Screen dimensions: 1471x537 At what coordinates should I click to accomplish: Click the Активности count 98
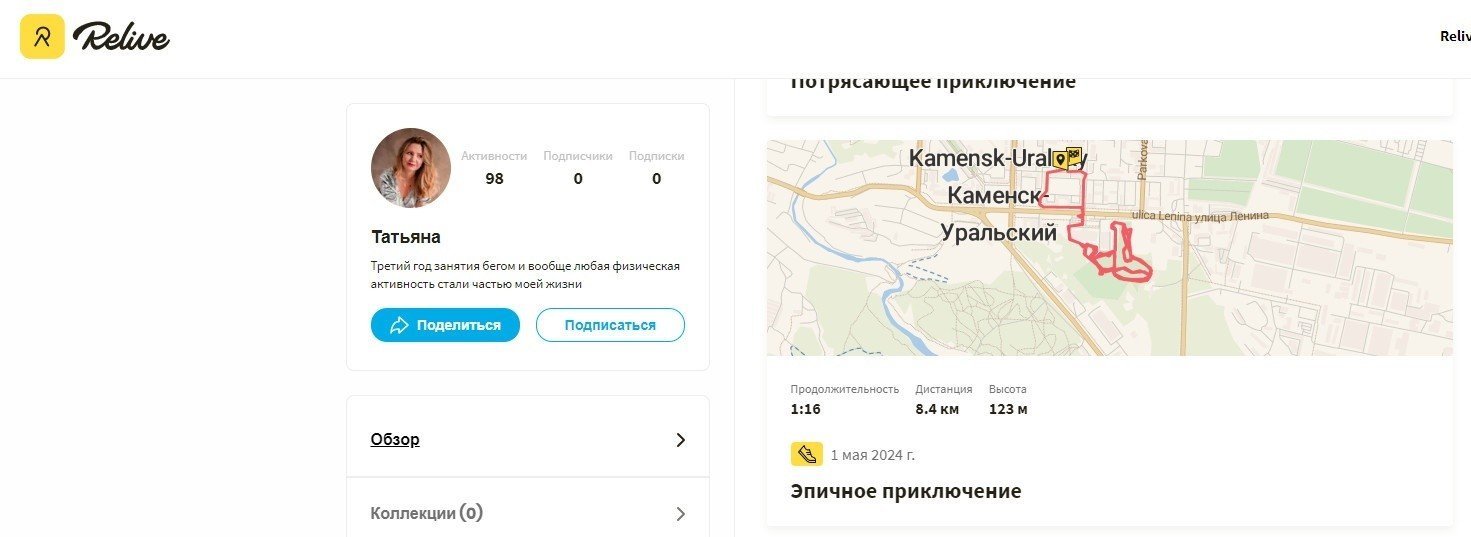click(494, 179)
